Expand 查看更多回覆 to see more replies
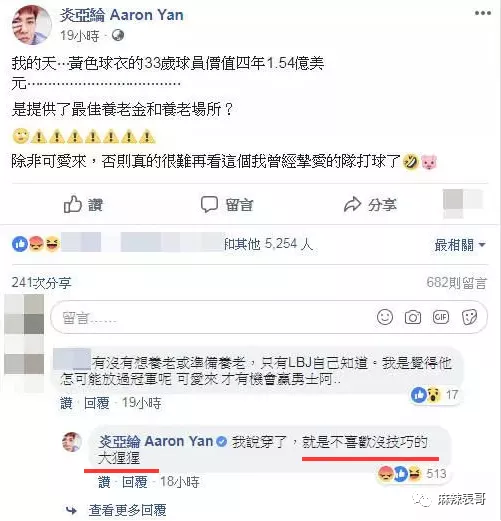501x521 pixels. (127, 510)
